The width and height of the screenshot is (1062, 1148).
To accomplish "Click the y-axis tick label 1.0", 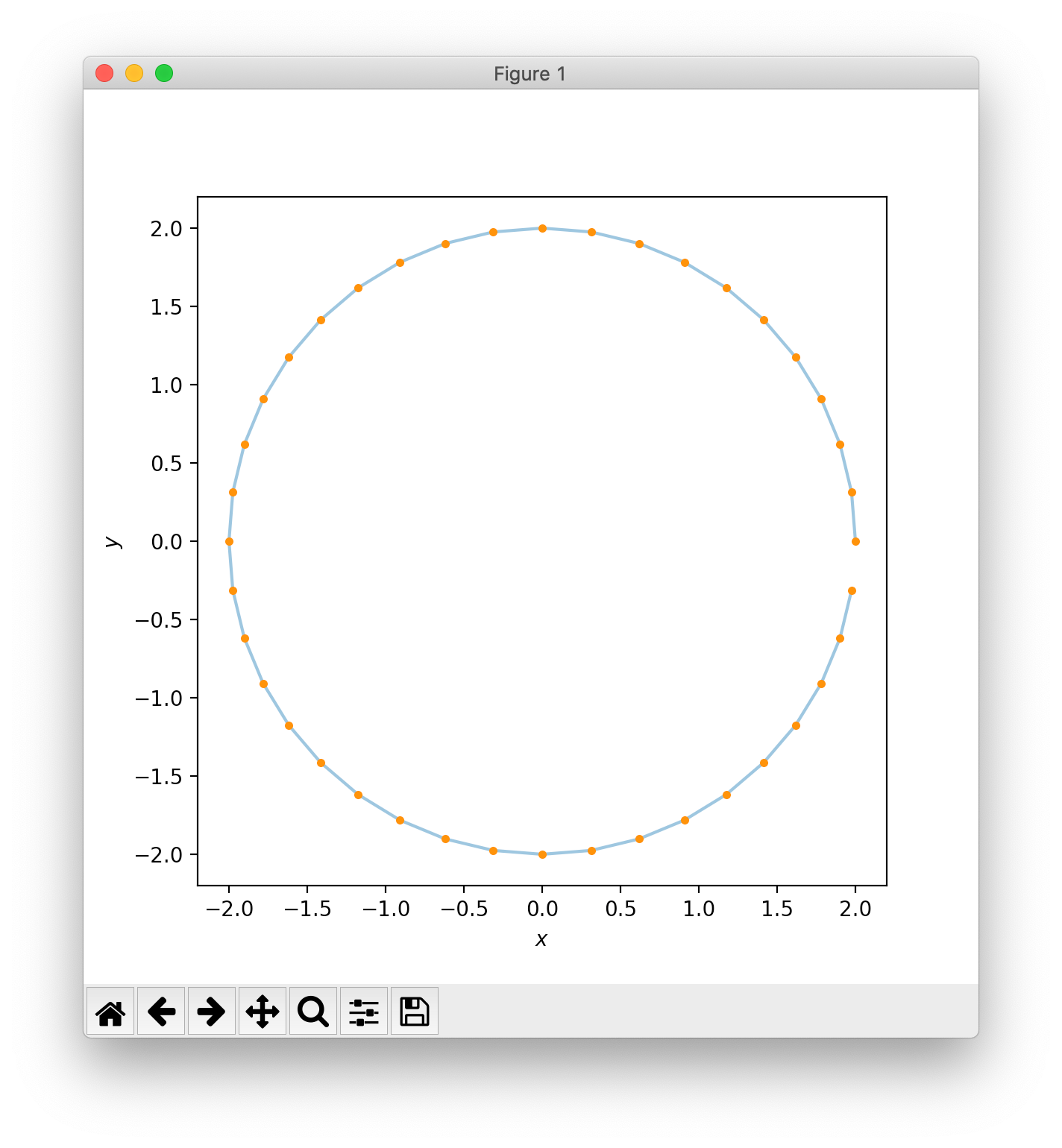I will 166,385.
